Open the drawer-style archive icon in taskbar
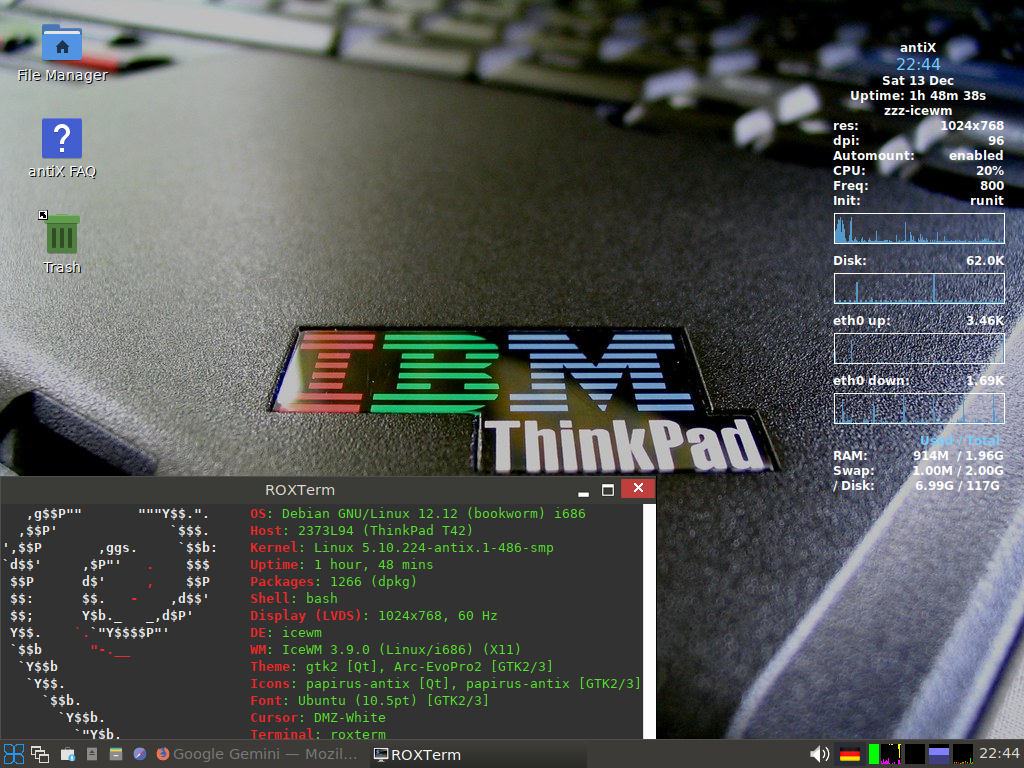This screenshot has height=768, width=1024. [x=116, y=754]
